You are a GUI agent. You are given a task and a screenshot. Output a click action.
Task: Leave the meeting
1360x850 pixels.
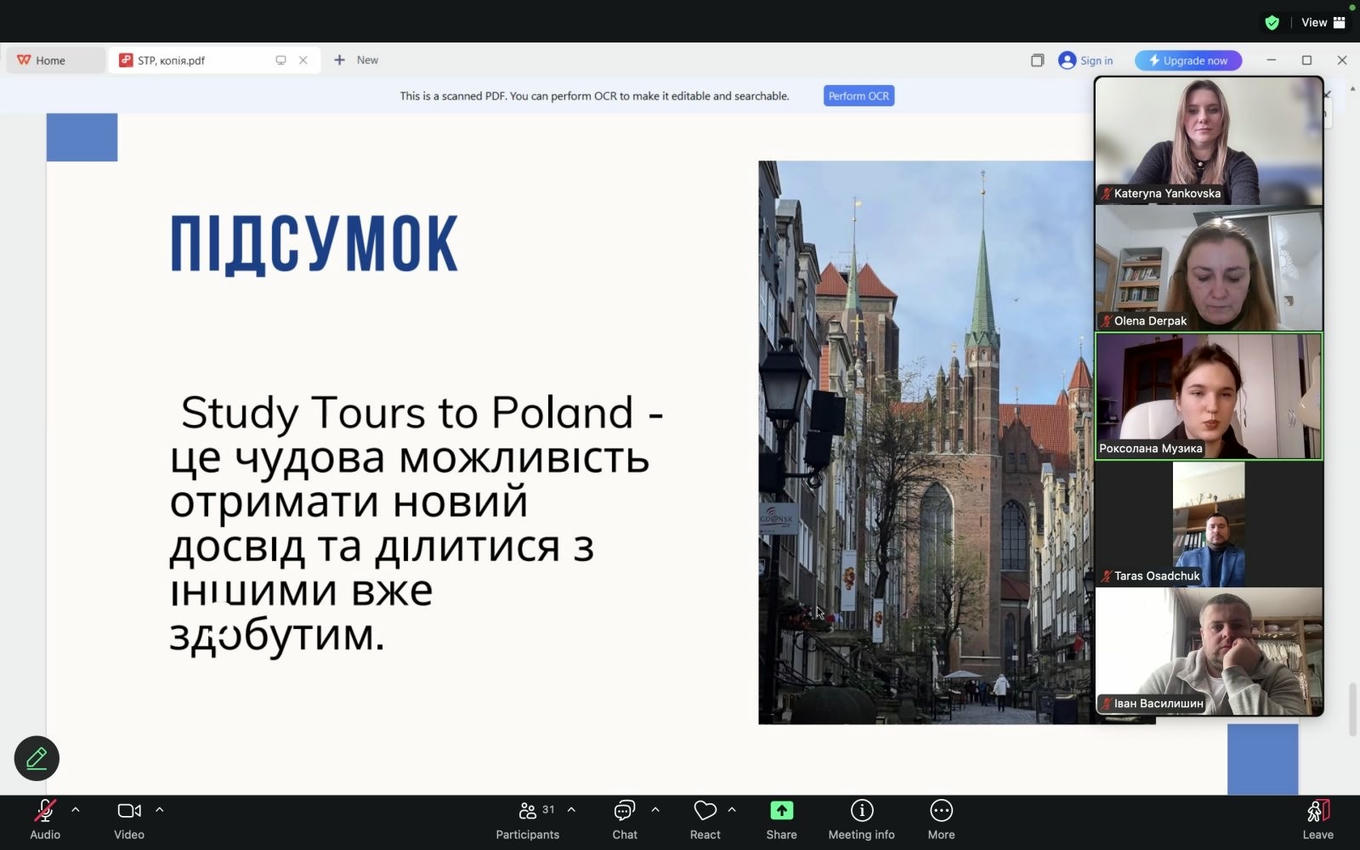[1317, 811]
